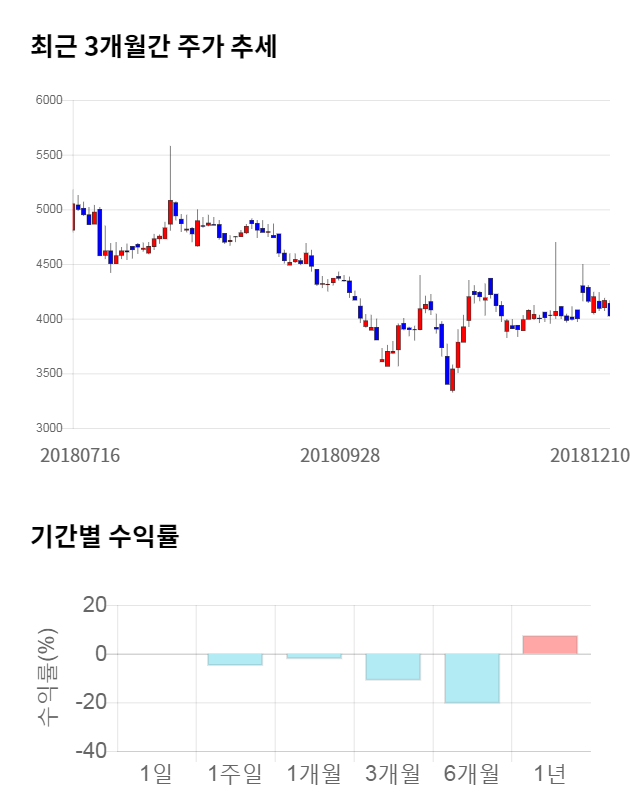The height and width of the screenshot is (810, 640).
Task: Click the 20180928 date label
Action: (340, 455)
